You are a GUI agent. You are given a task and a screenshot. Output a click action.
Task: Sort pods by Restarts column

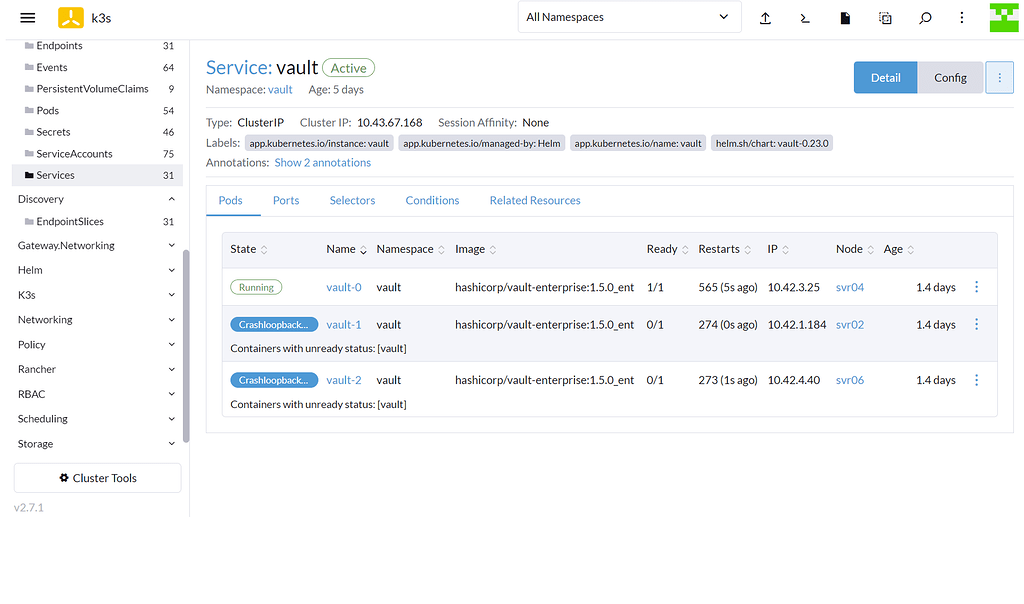click(724, 249)
